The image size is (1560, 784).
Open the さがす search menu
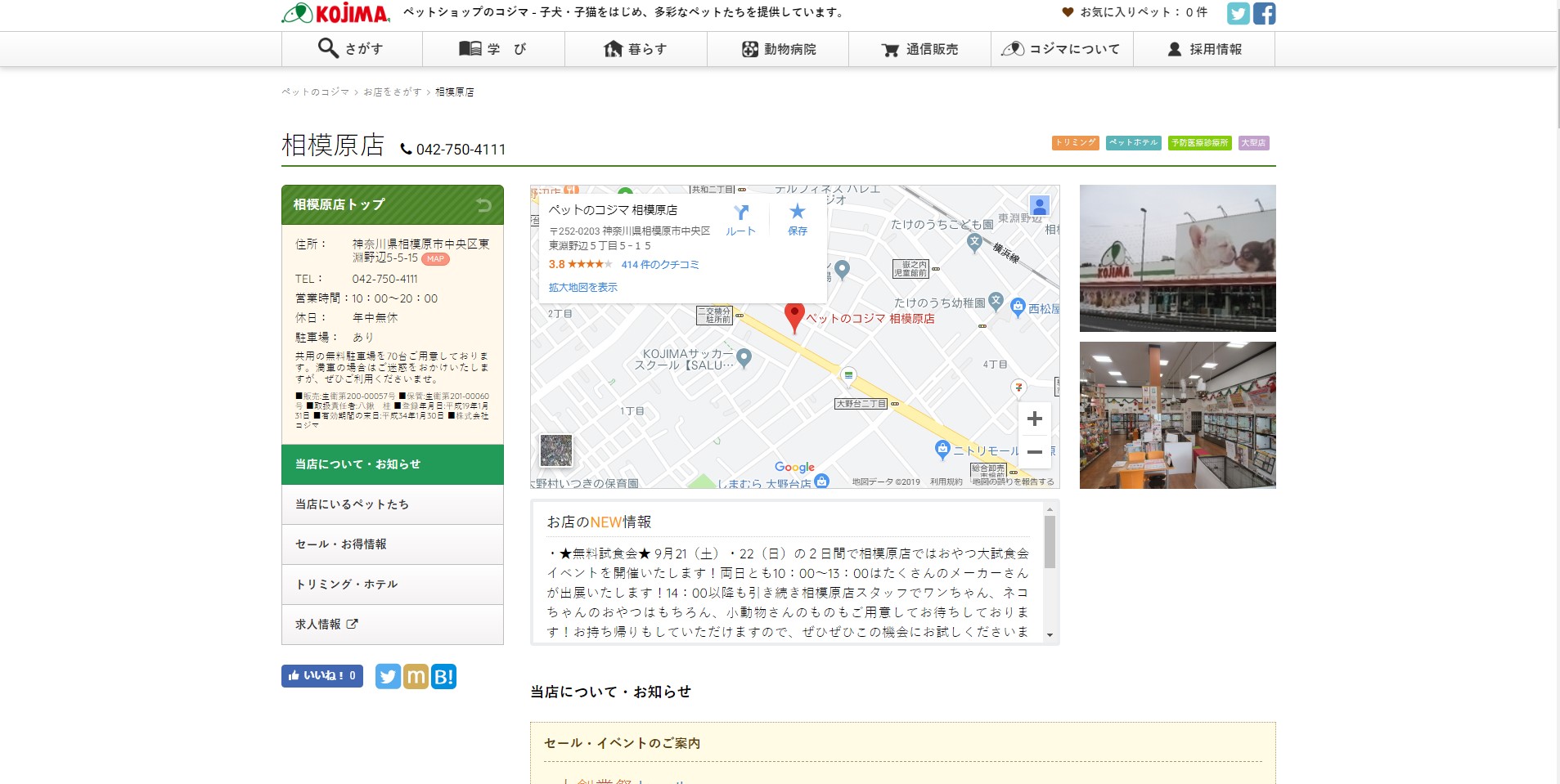352,49
